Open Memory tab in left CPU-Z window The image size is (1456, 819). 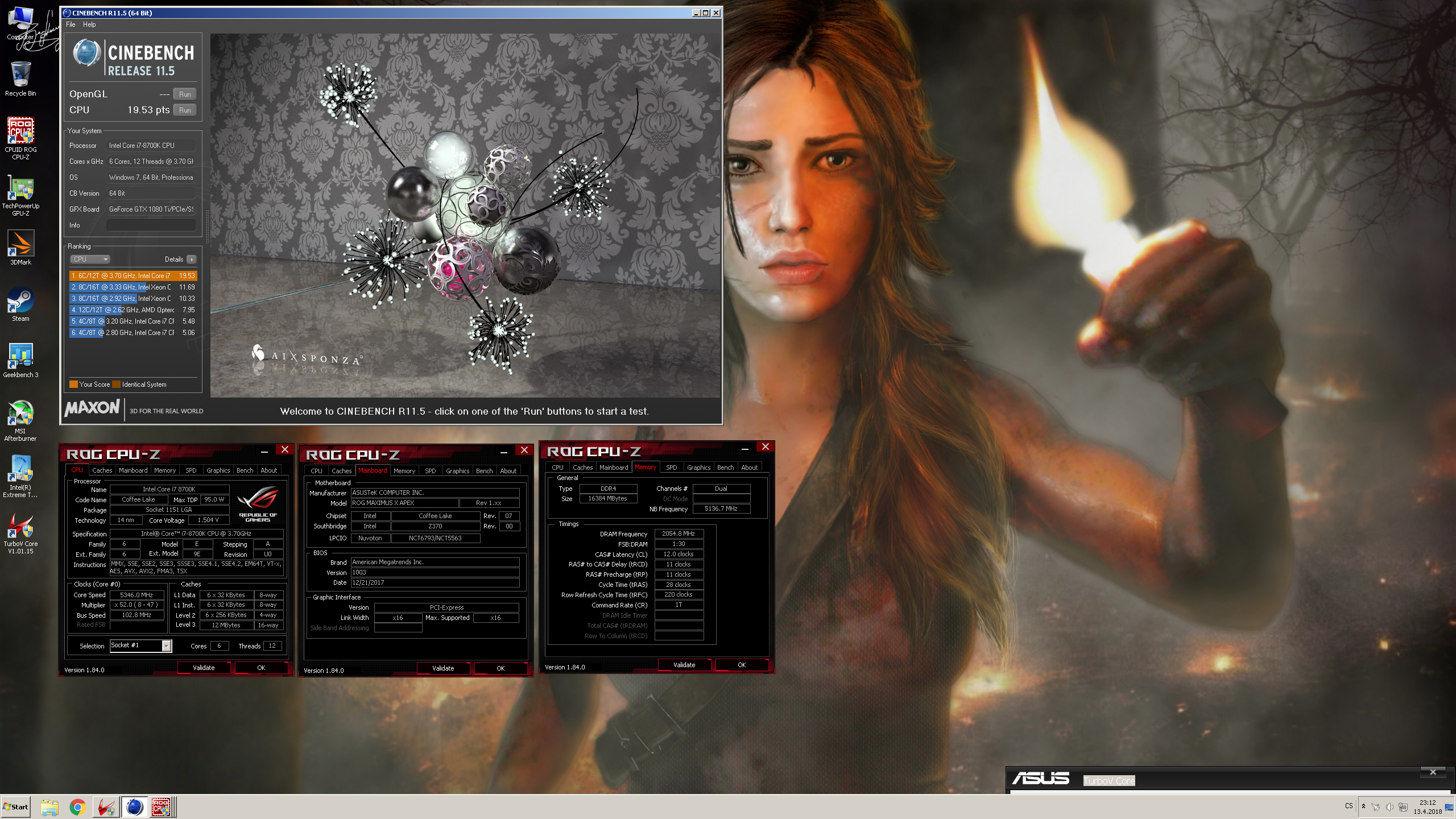coord(165,470)
